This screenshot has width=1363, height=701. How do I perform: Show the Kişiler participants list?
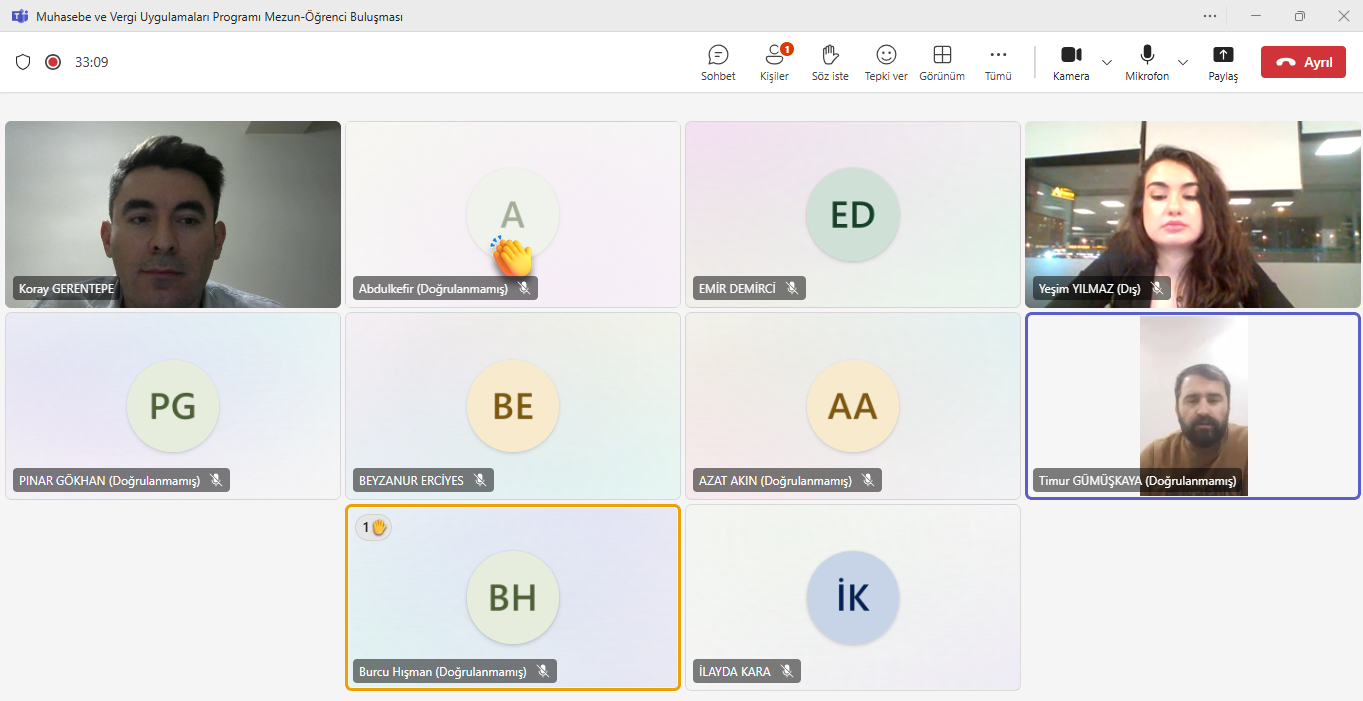click(774, 62)
